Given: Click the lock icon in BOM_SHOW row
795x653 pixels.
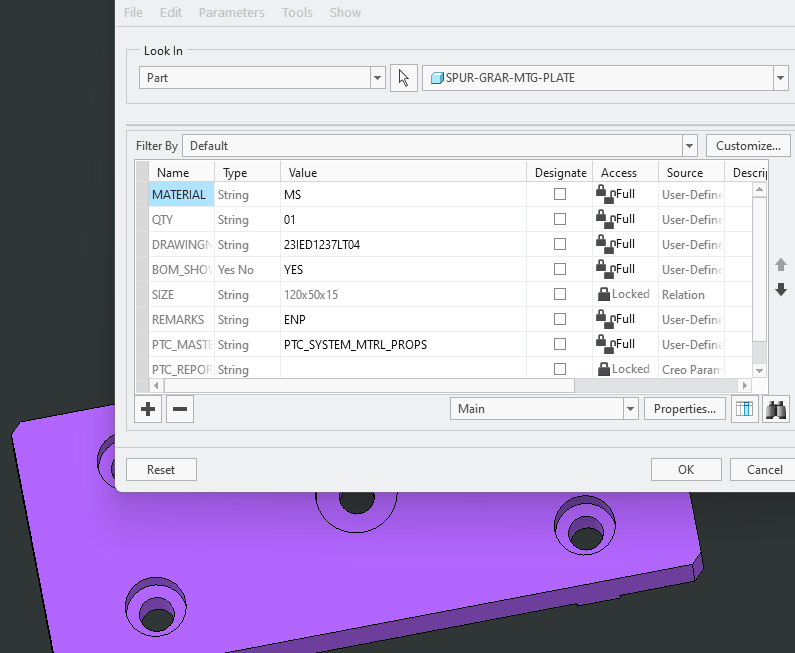Looking at the screenshot, I should pos(604,269).
